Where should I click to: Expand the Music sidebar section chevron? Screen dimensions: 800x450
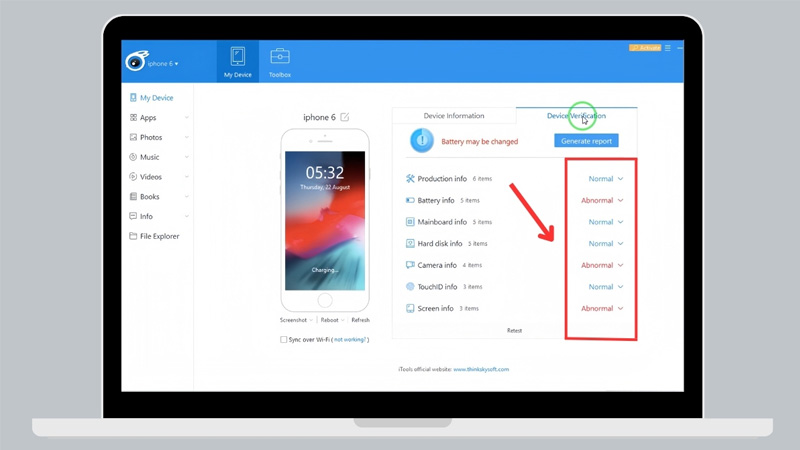187,157
